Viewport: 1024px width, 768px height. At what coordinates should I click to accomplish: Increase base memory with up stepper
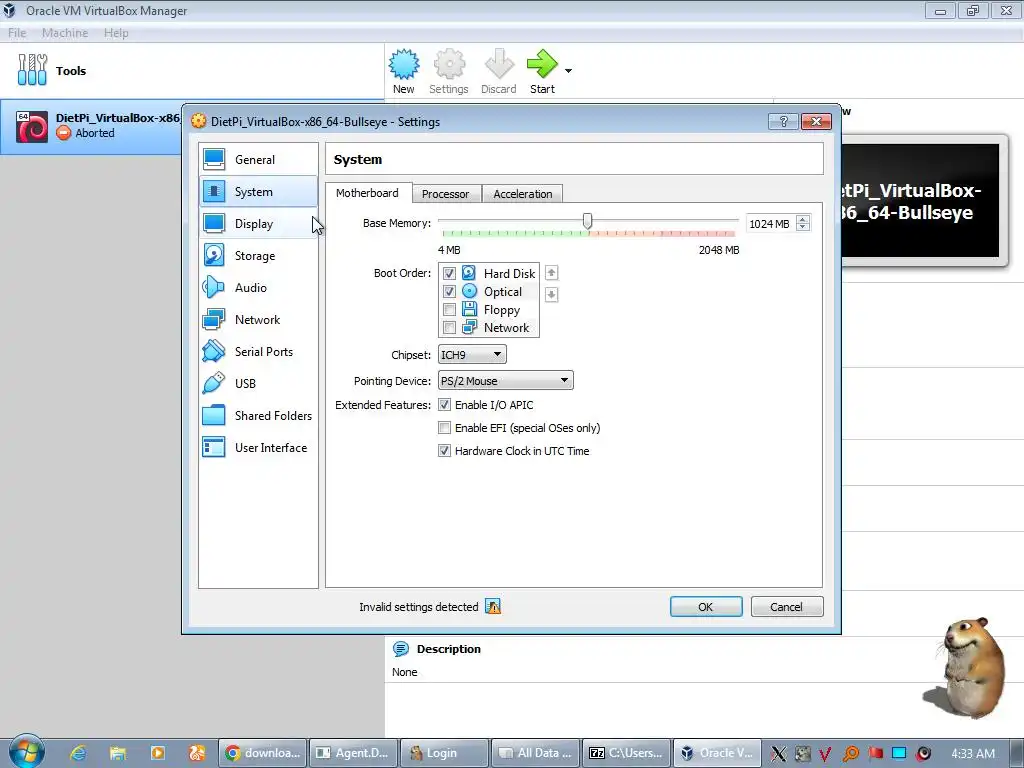803,219
